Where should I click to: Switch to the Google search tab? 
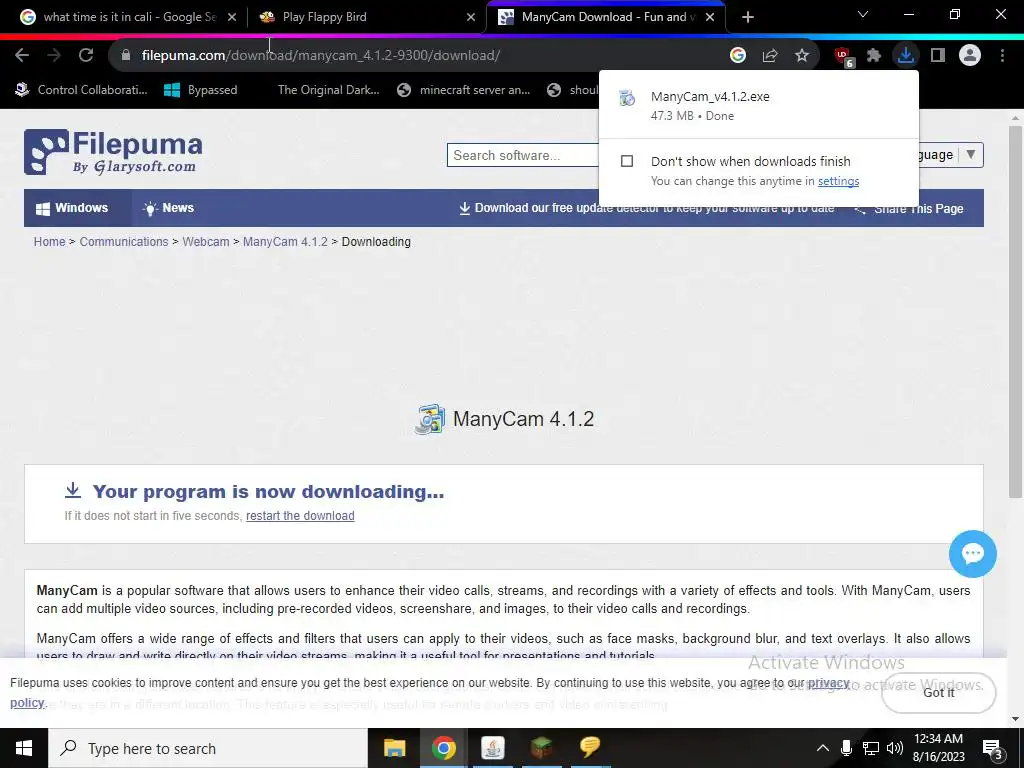click(129, 17)
